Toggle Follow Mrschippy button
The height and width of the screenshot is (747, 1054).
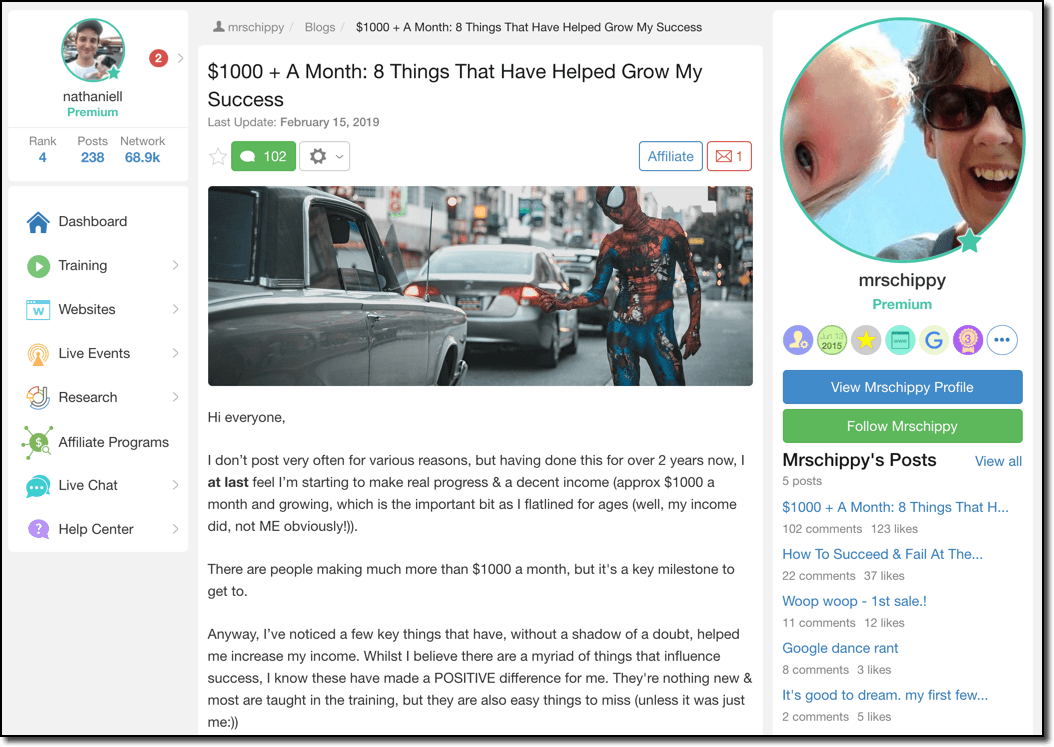pyautogui.click(x=902, y=426)
